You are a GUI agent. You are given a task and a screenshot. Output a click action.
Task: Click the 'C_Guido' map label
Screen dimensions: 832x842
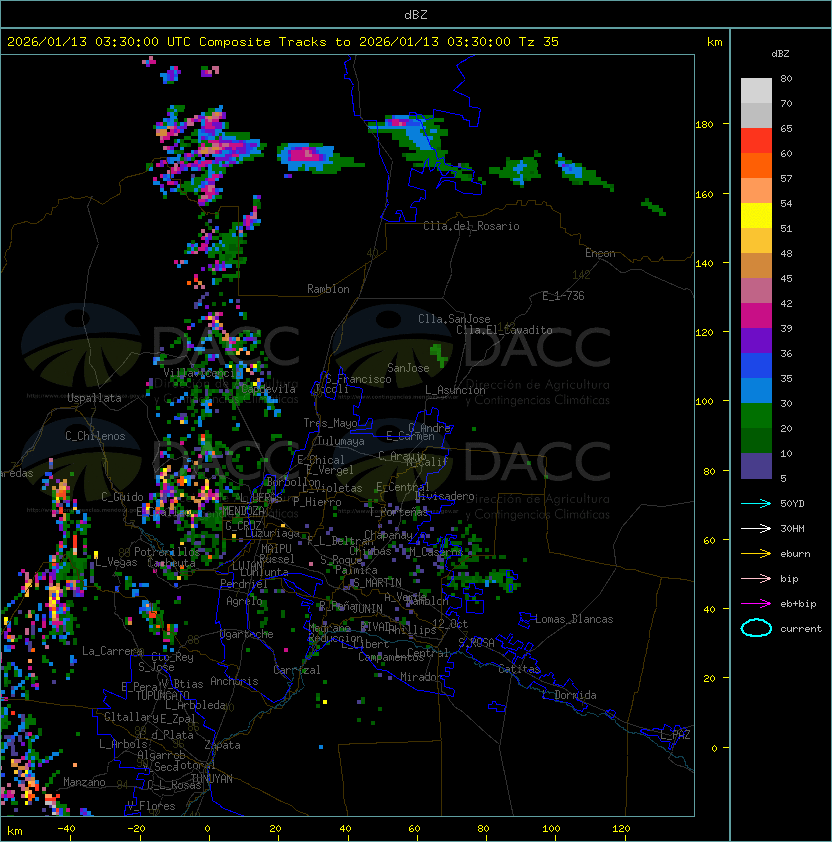(x=122, y=497)
